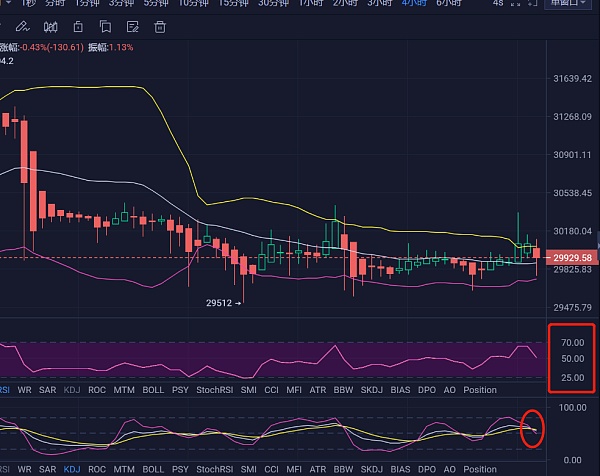Click the 29512 low price marker

(223, 302)
